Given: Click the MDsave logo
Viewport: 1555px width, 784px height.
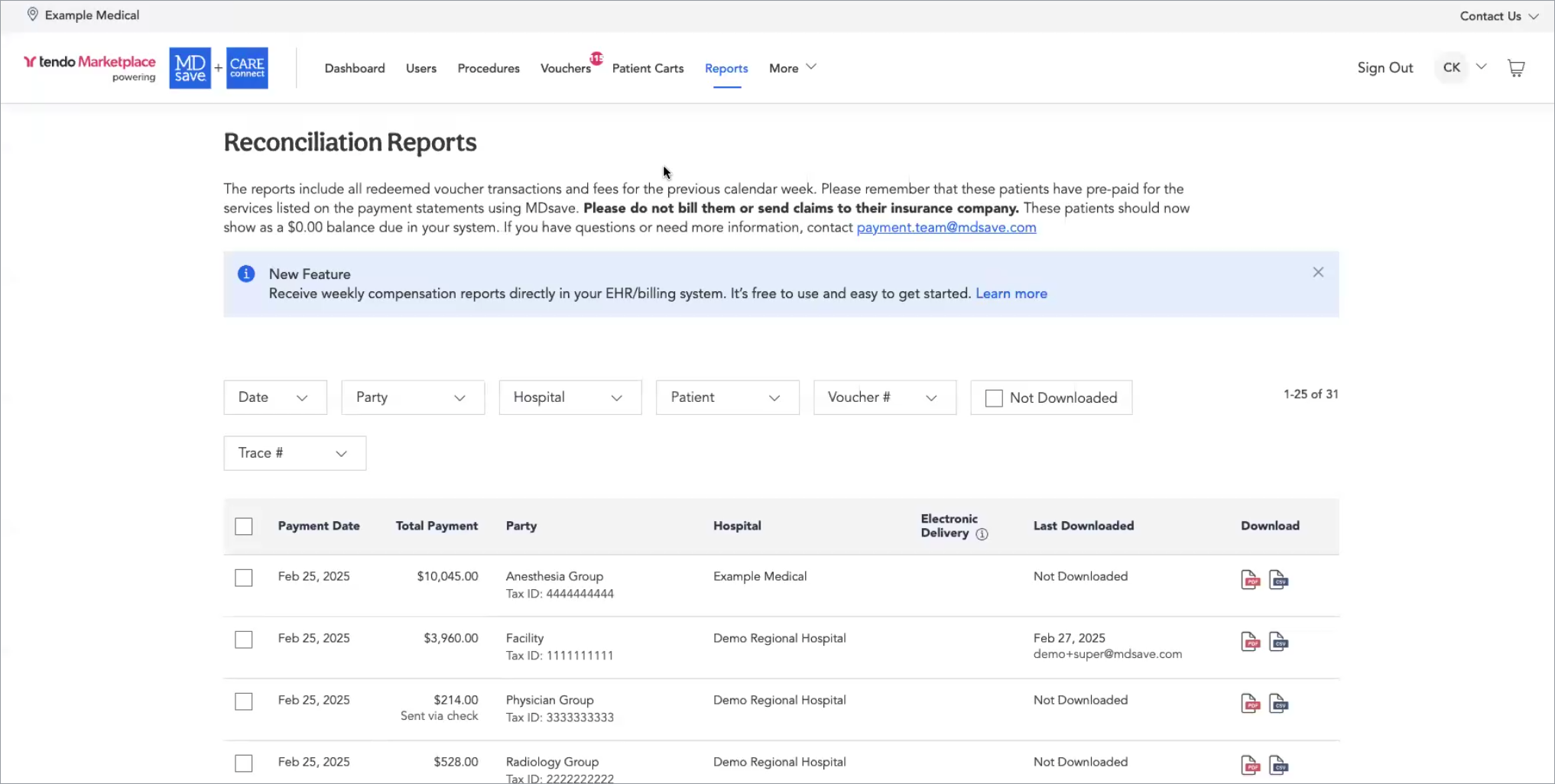Looking at the screenshot, I should tap(190, 68).
